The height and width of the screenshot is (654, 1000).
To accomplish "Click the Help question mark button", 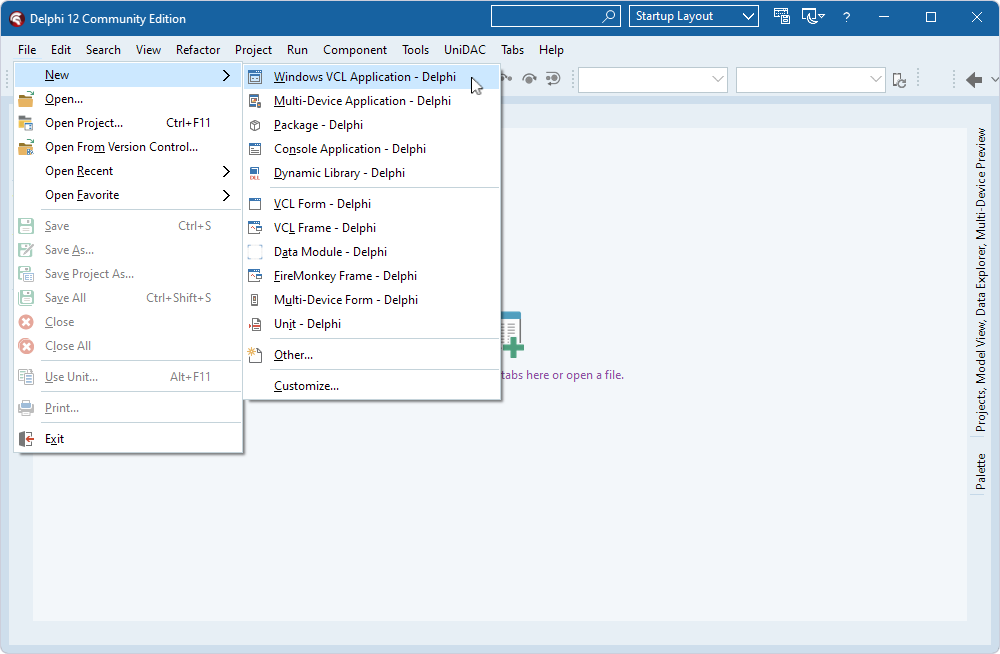I will tap(846, 16).
